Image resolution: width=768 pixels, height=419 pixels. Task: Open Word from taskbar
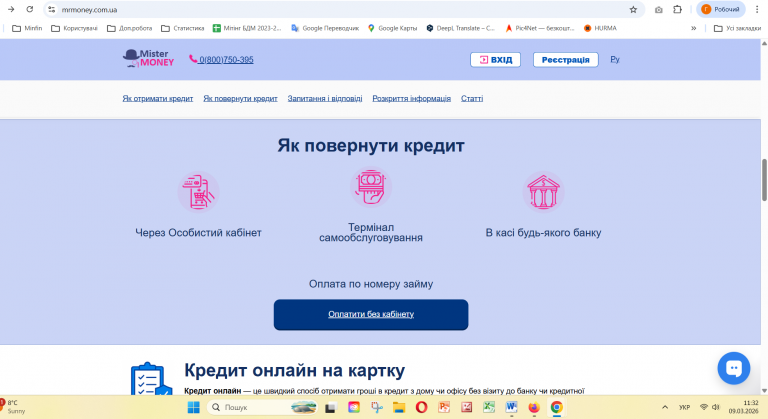(511, 407)
